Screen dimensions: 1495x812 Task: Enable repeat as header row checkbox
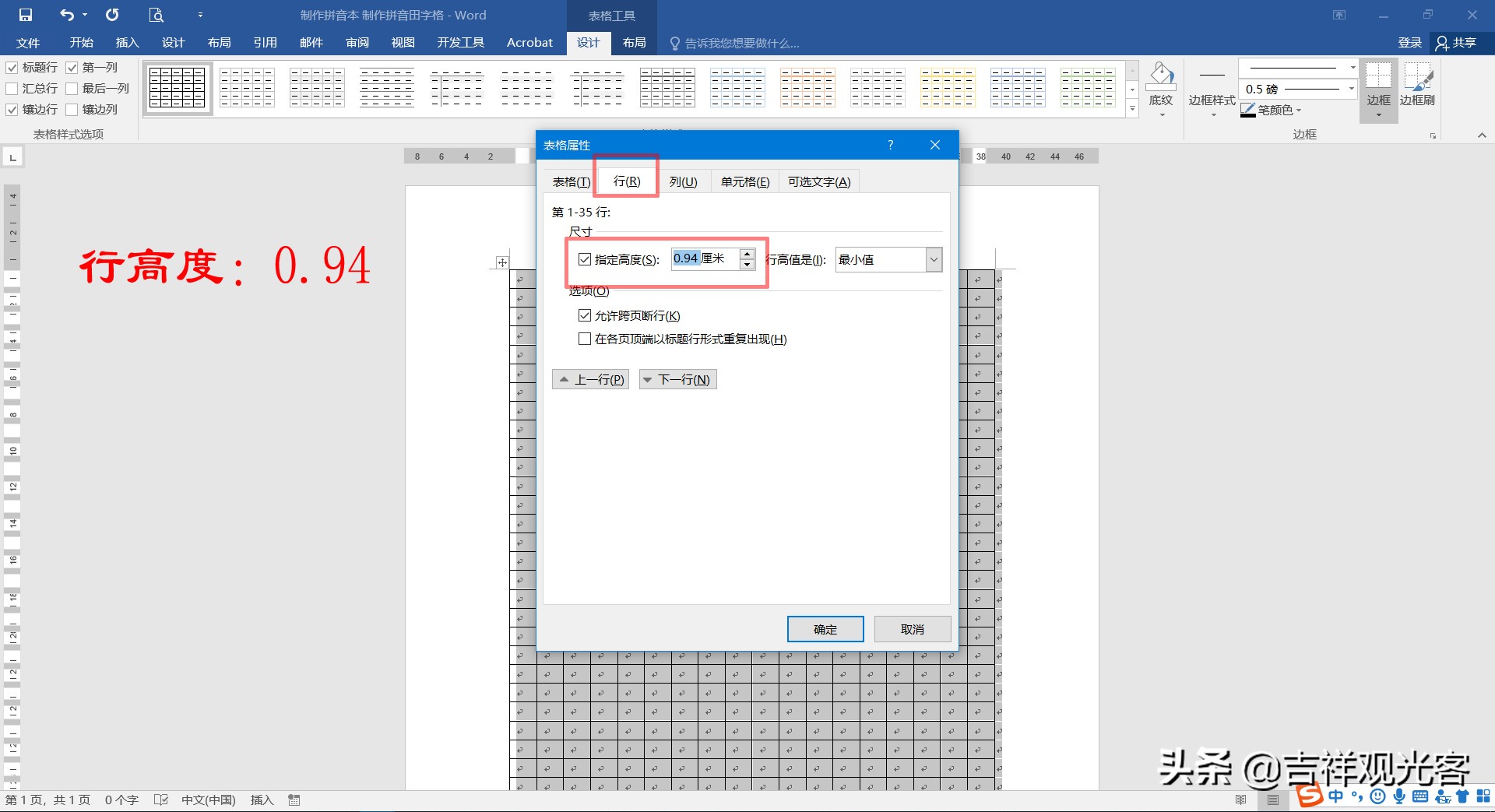(585, 339)
